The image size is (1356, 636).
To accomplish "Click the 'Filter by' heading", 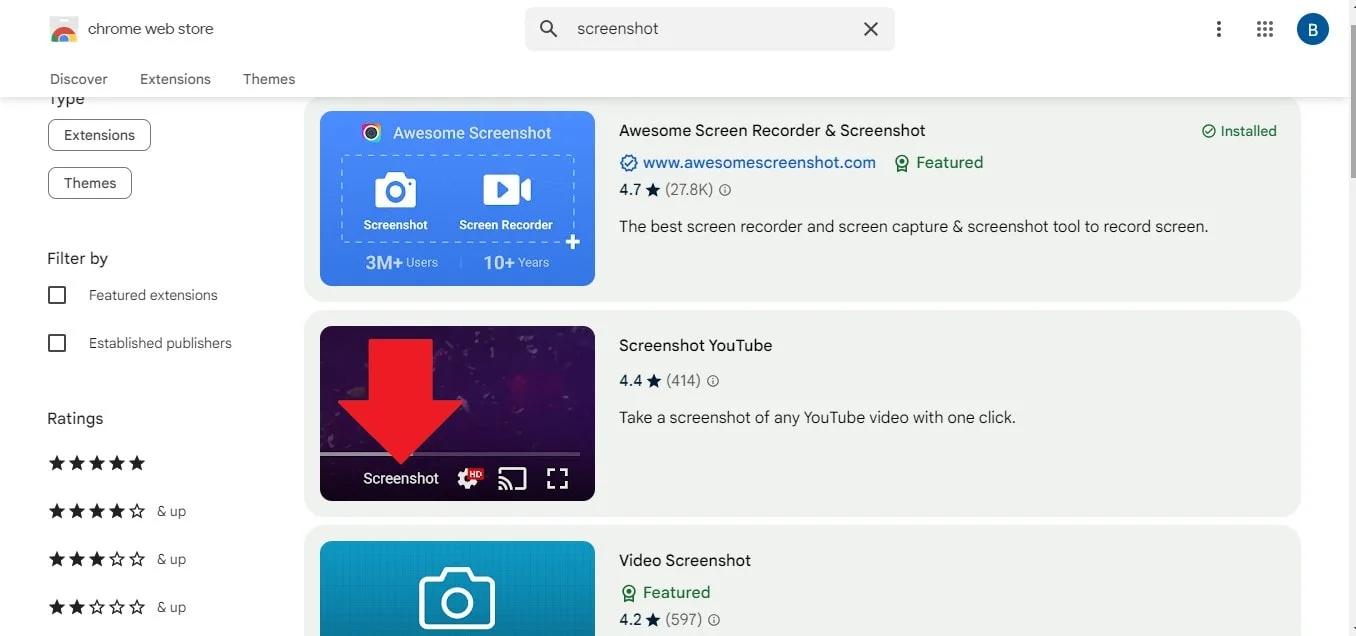I will pos(77,259).
